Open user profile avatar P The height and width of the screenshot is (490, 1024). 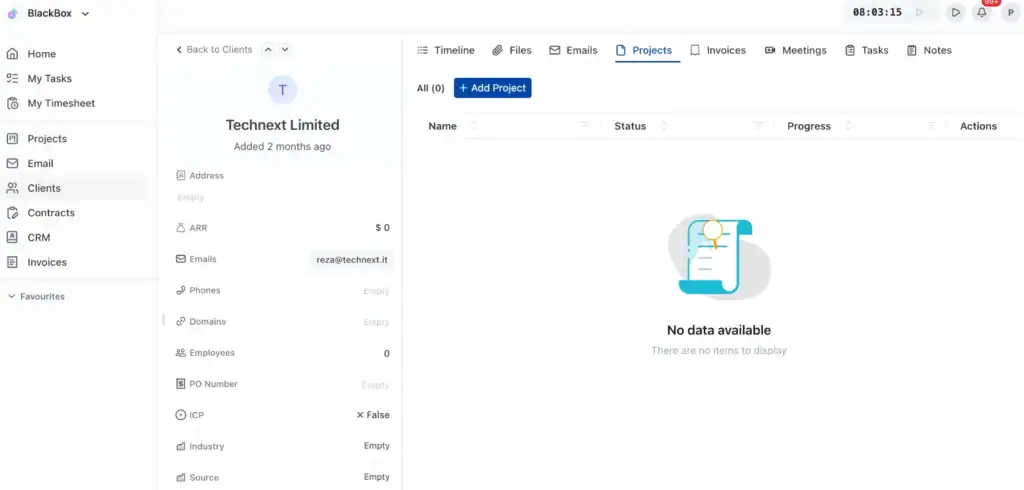point(1011,12)
